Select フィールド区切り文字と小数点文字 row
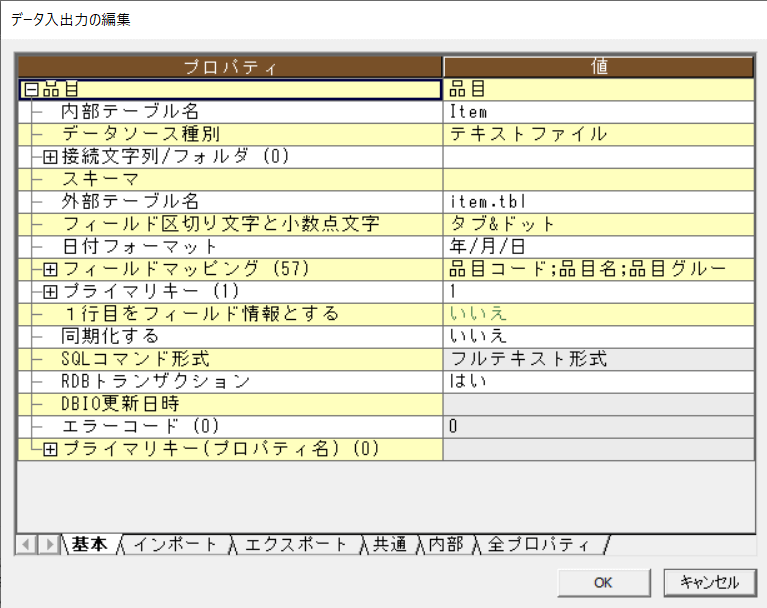 [x=230, y=225]
